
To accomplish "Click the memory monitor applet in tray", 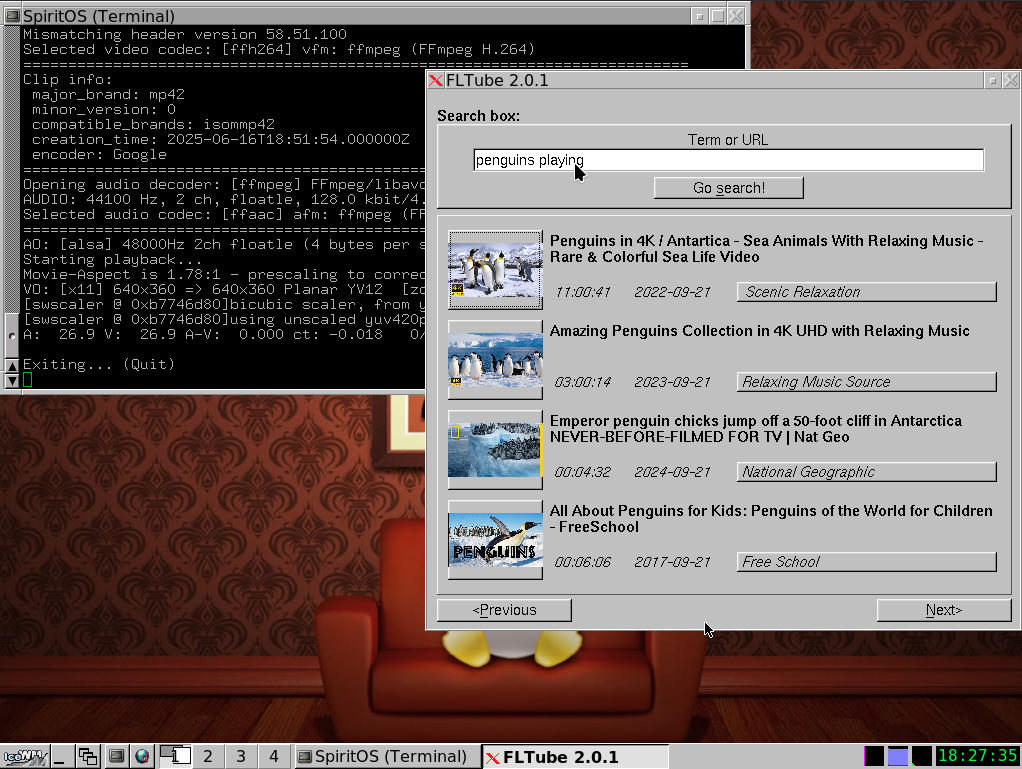I will [x=898, y=756].
